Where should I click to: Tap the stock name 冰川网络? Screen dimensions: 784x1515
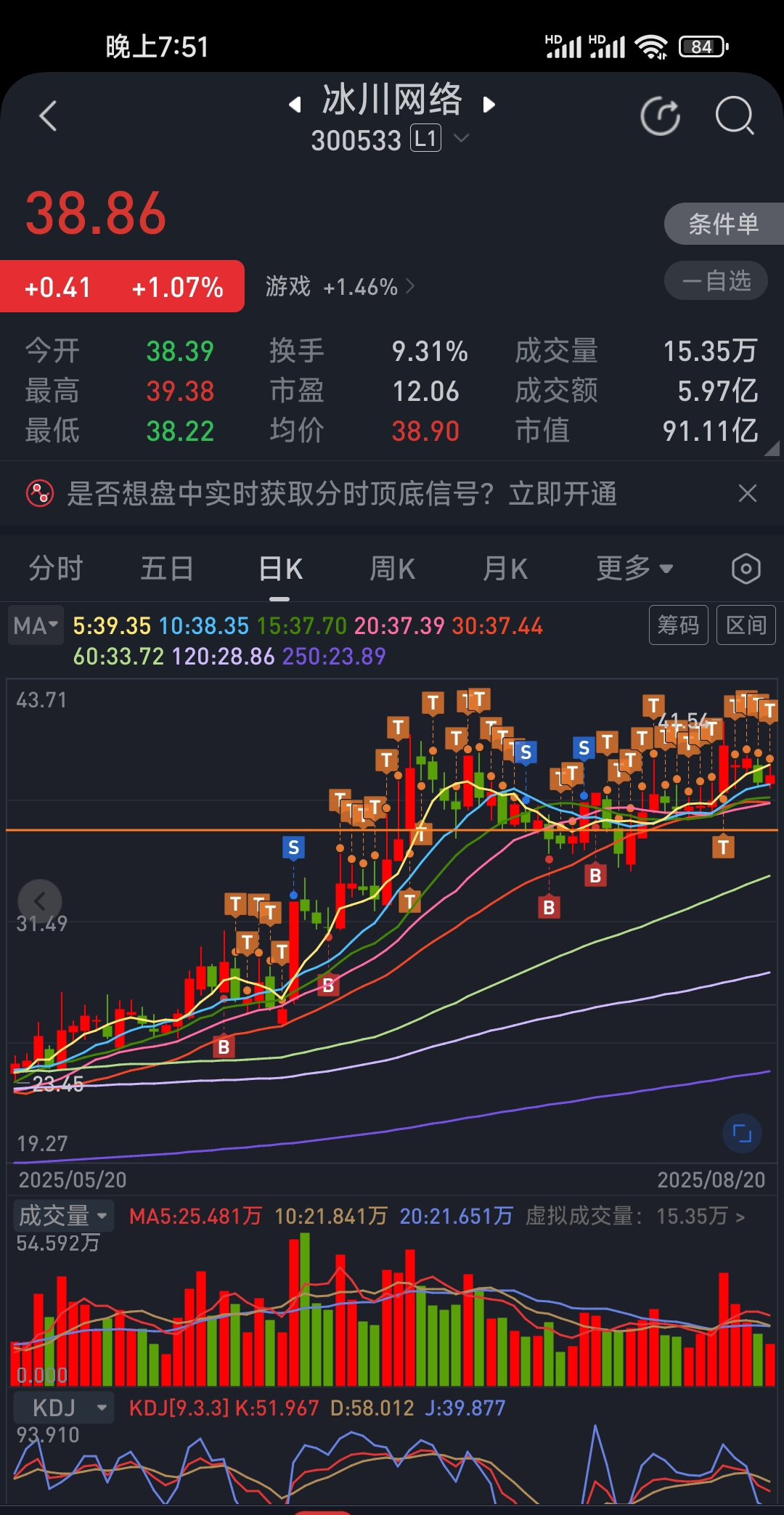pyautogui.click(x=392, y=99)
